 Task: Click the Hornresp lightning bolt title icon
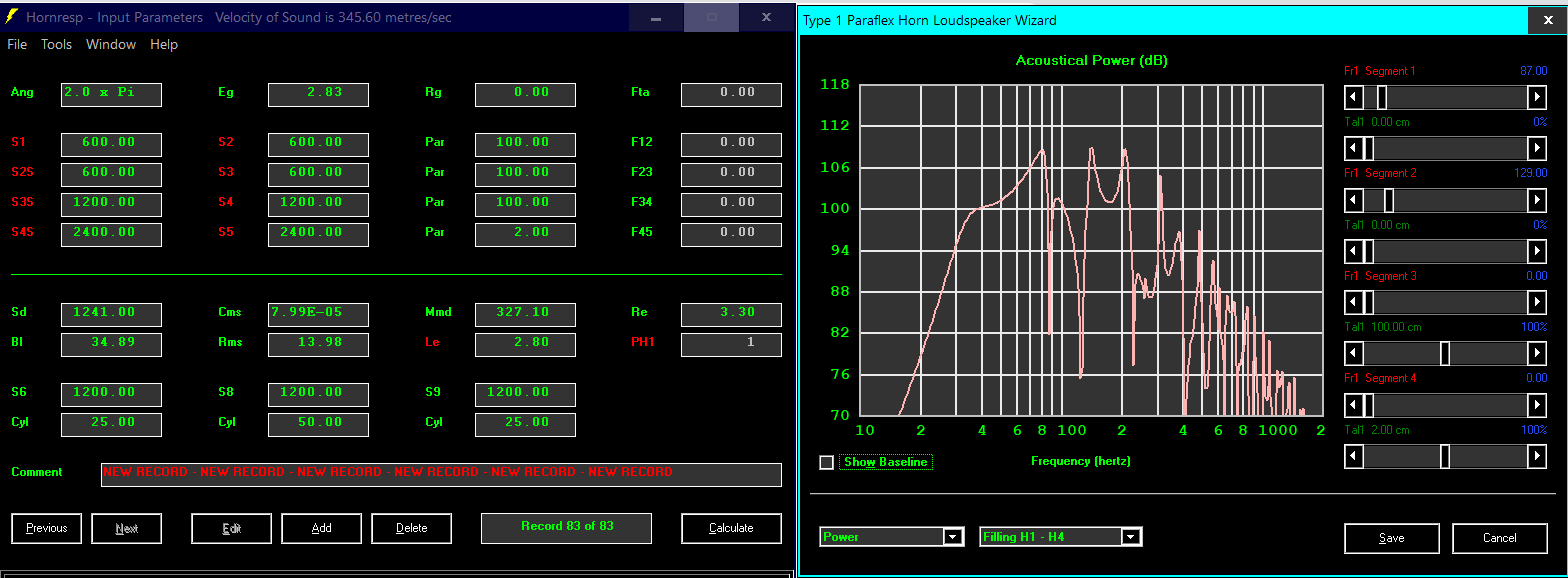11,17
